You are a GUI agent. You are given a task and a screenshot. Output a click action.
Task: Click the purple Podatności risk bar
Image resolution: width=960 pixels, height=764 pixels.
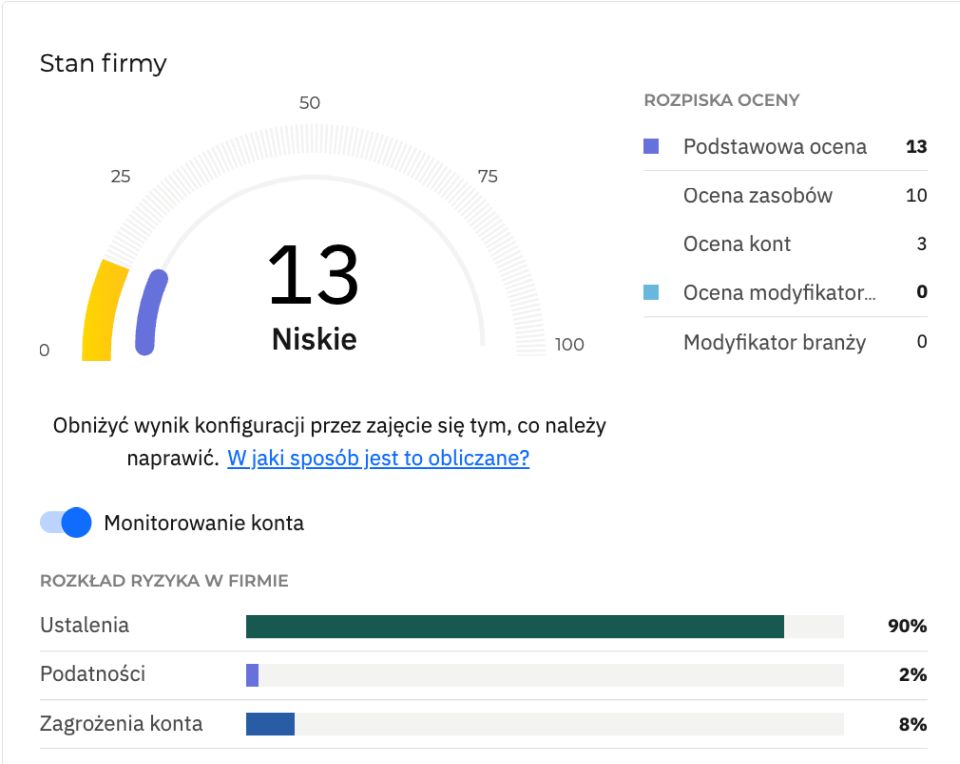(x=252, y=675)
